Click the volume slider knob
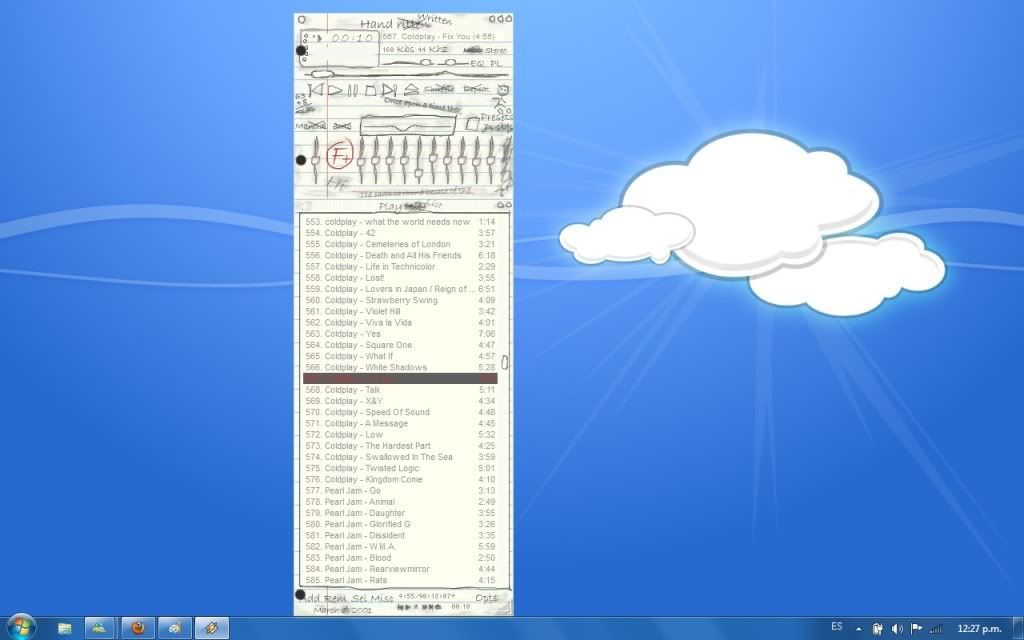The width and height of the screenshot is (1024, 640). click(x=426, y=63)
